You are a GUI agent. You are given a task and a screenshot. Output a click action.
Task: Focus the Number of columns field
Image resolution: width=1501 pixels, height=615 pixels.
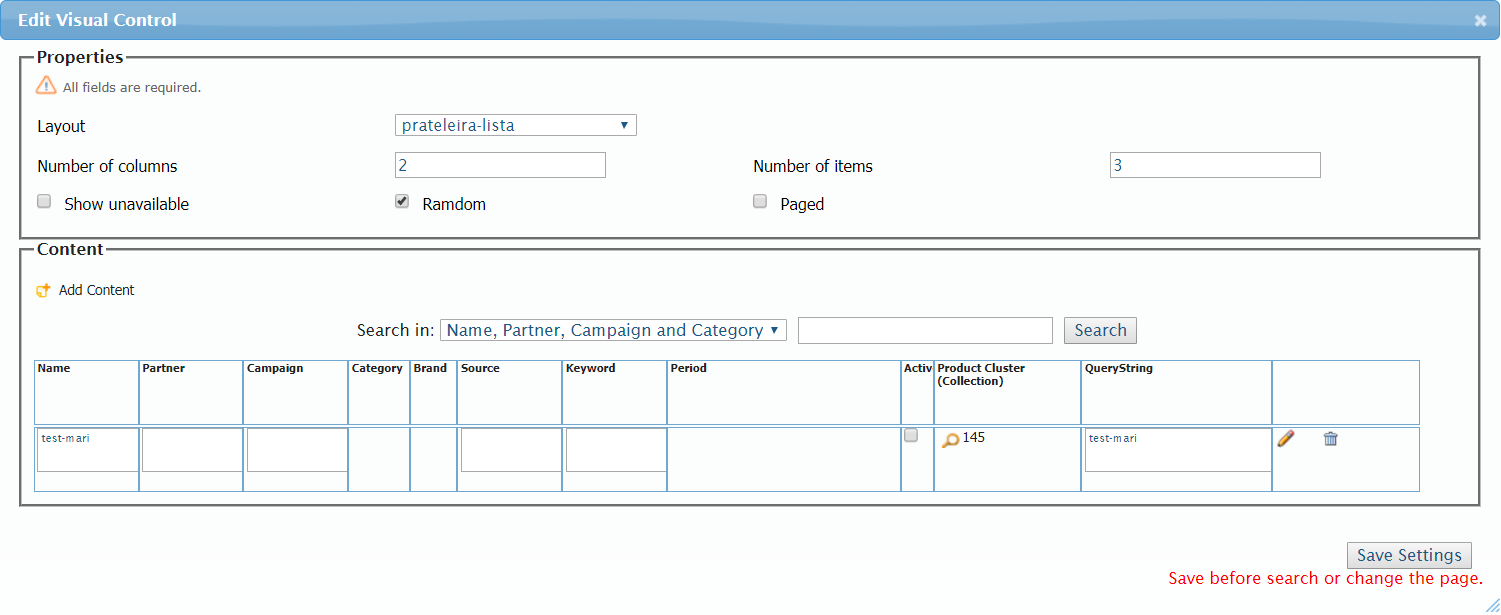[x=500, y=165]
